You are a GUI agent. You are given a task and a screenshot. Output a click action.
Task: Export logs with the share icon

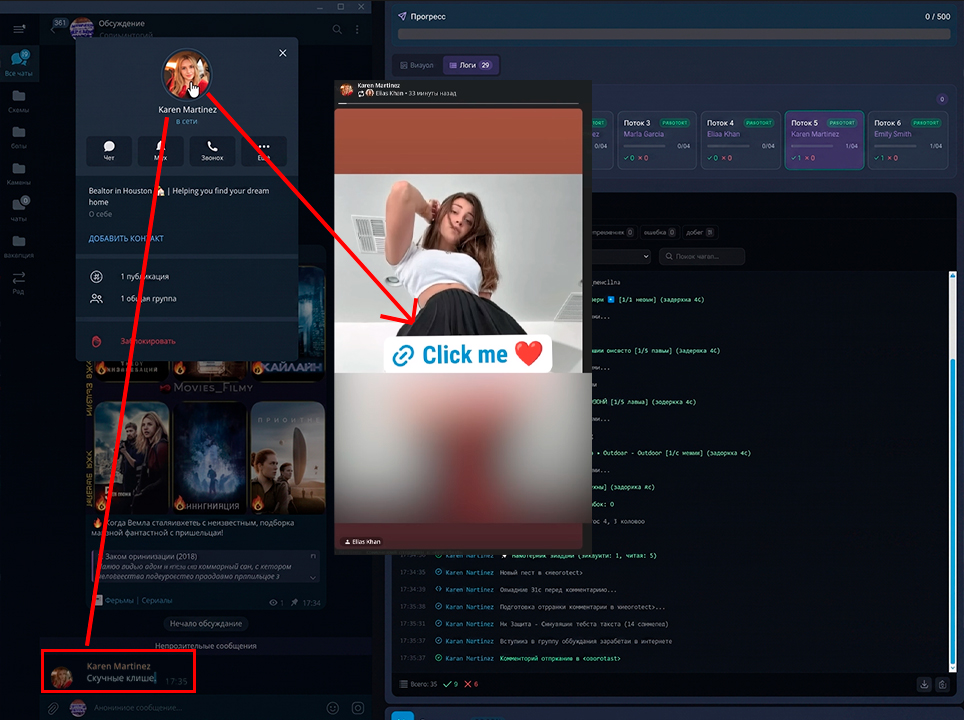[x=942, y=684]
